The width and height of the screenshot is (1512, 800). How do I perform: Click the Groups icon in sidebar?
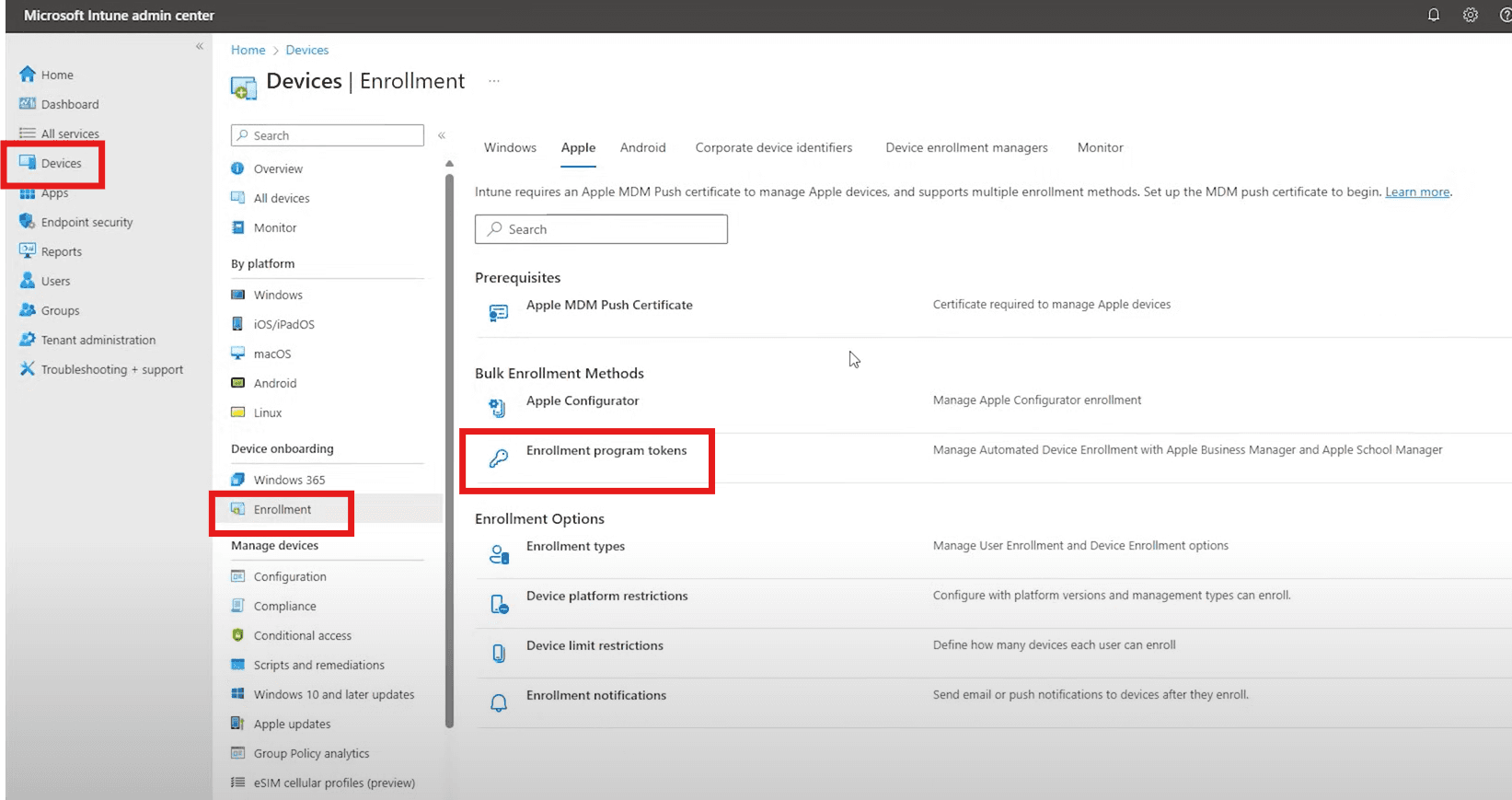(28, 310)
